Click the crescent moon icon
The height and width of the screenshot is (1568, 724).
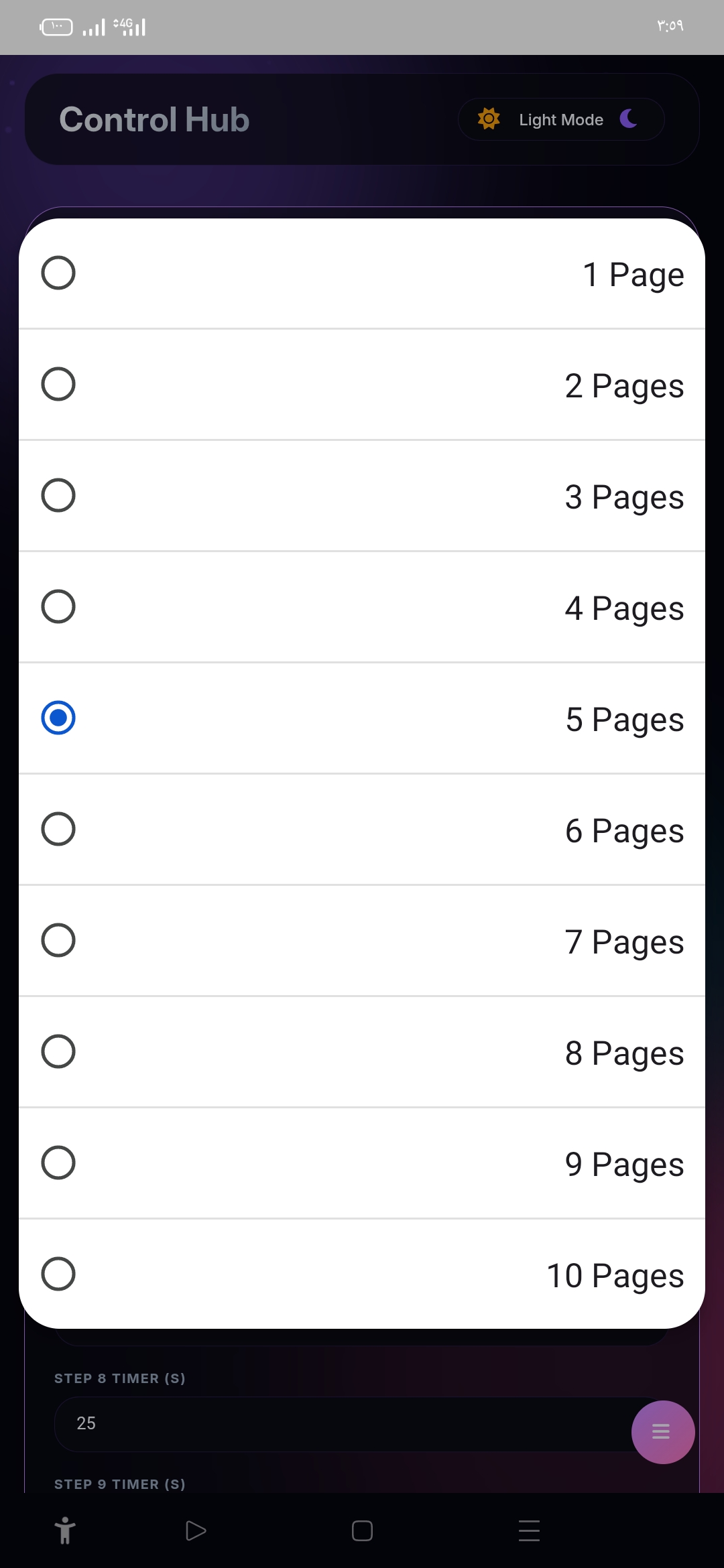pyautogui.click(x=629, y=119)
